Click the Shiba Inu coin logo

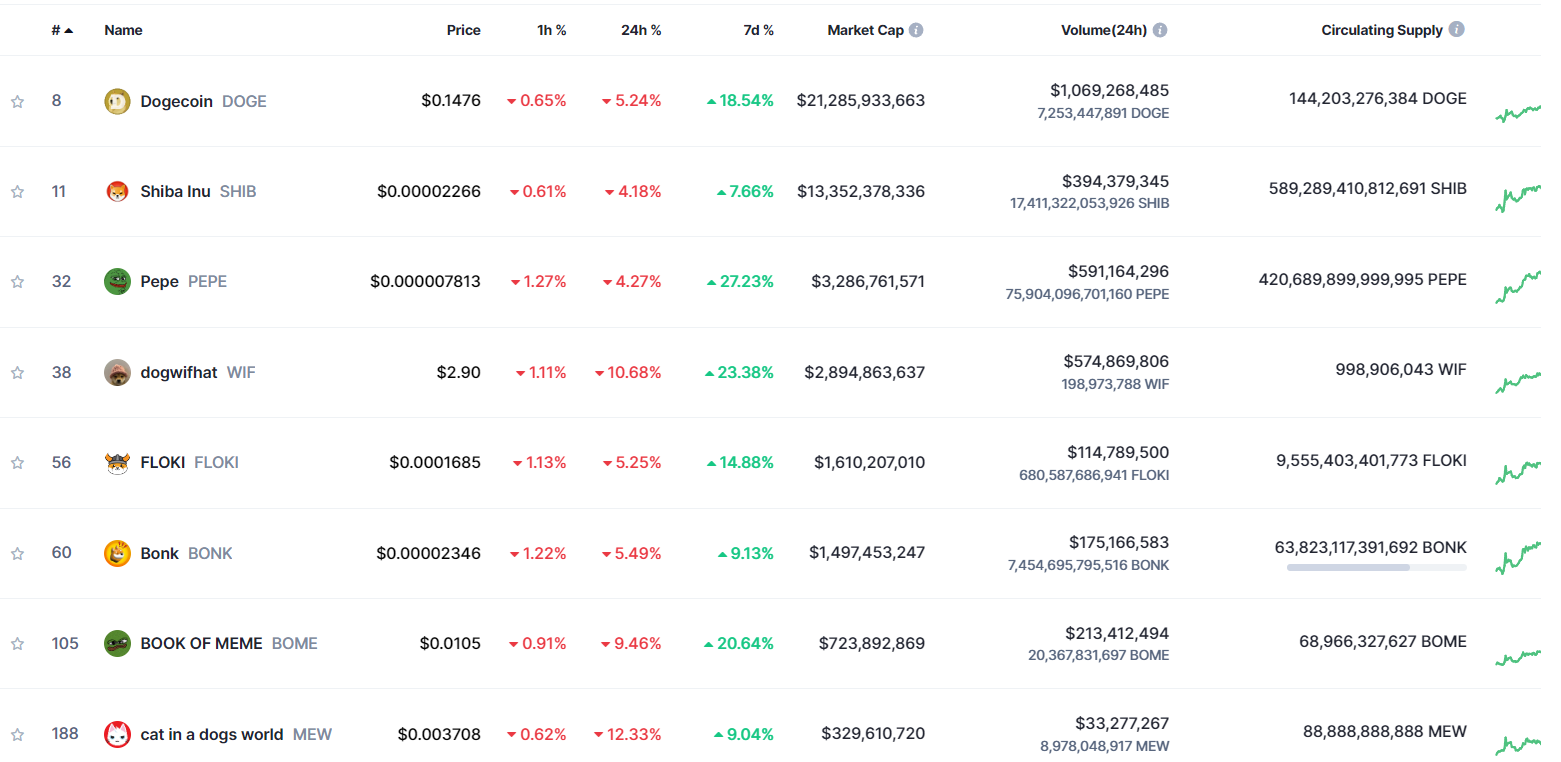117,191
